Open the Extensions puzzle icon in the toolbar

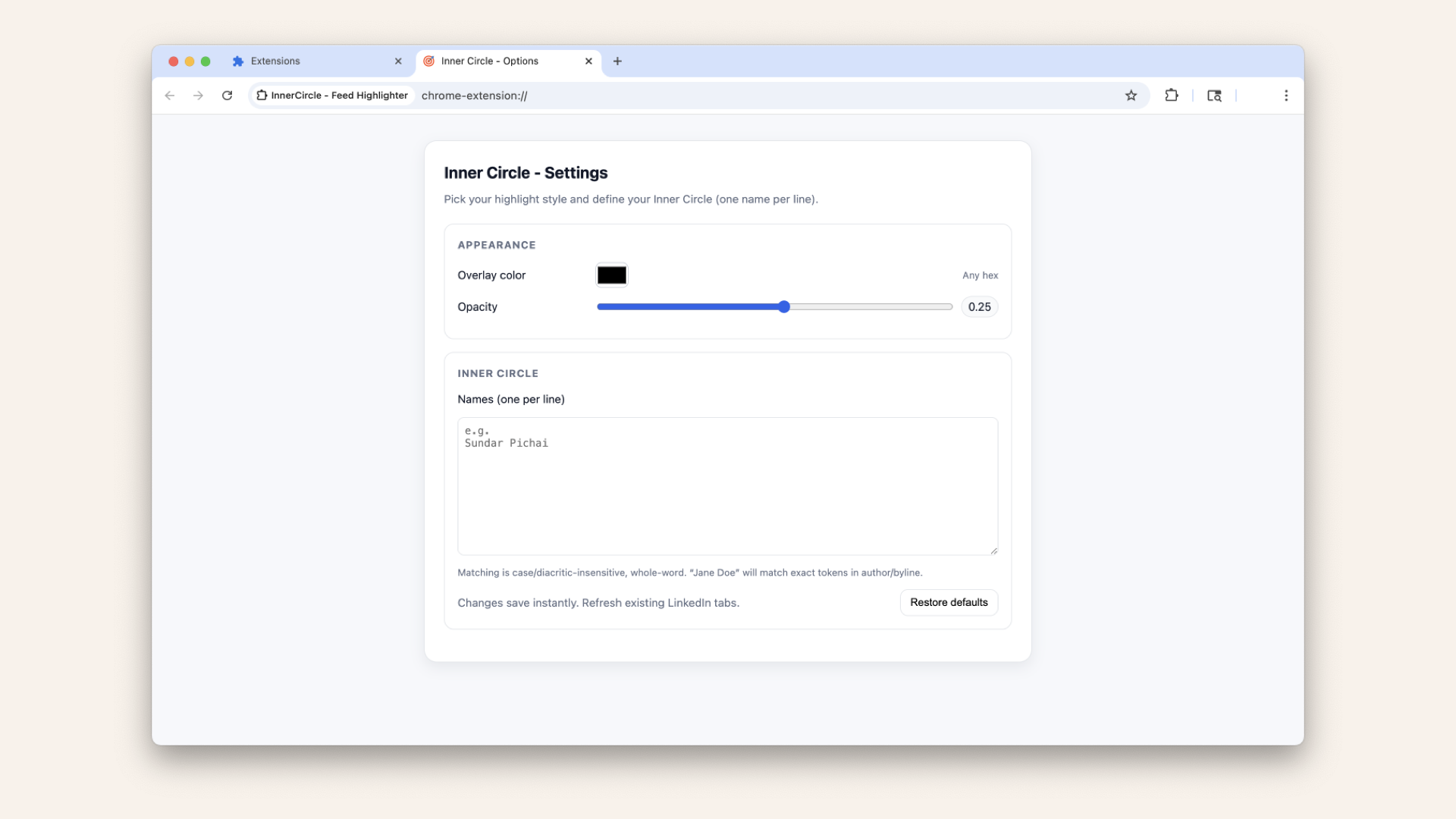pyautogui.click(x=1172, y=96)
